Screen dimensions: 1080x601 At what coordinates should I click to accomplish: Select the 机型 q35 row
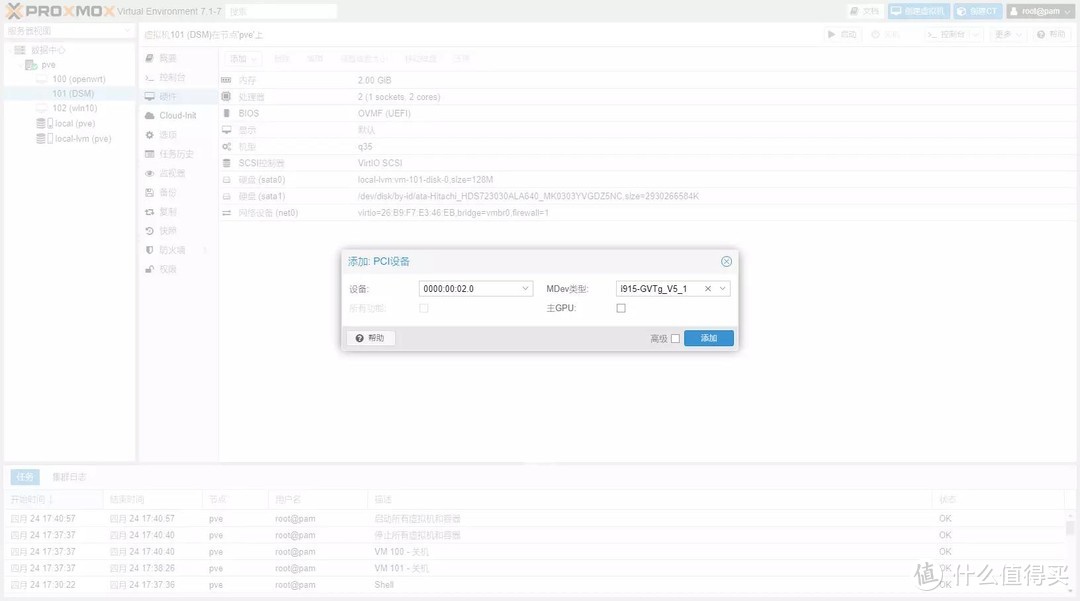click(x=647, y=147)
